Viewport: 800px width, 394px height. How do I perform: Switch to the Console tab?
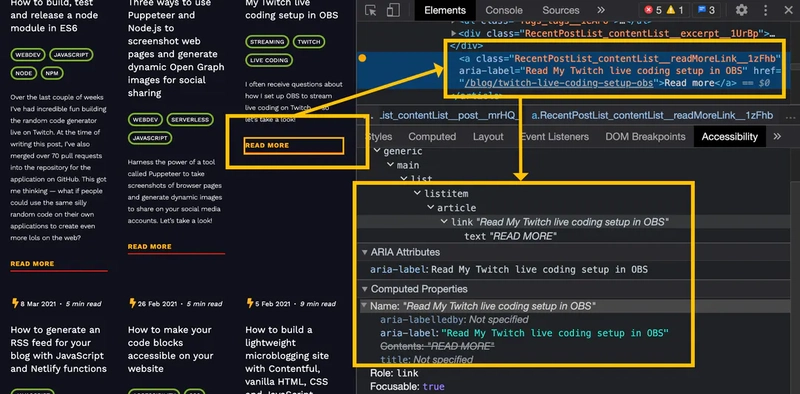pyautogui.click(x=504, y=10)
